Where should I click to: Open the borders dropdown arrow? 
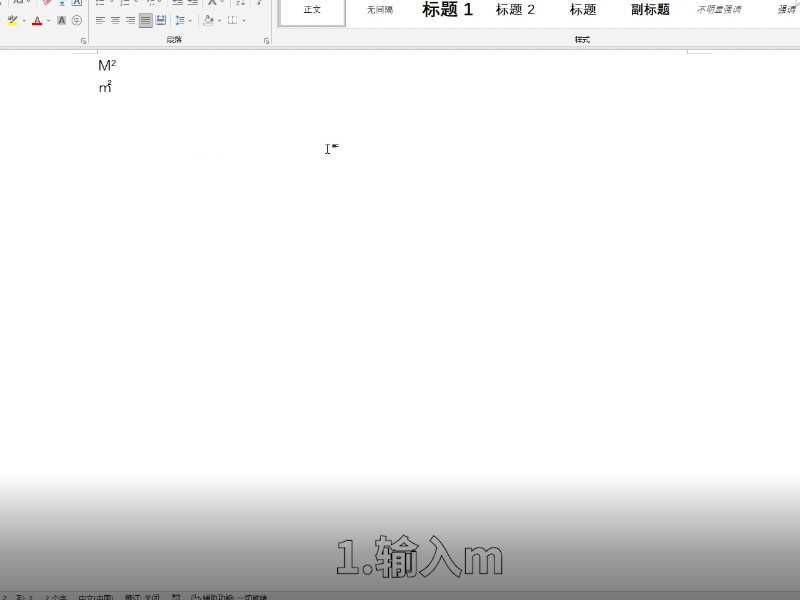pos(244,19)
